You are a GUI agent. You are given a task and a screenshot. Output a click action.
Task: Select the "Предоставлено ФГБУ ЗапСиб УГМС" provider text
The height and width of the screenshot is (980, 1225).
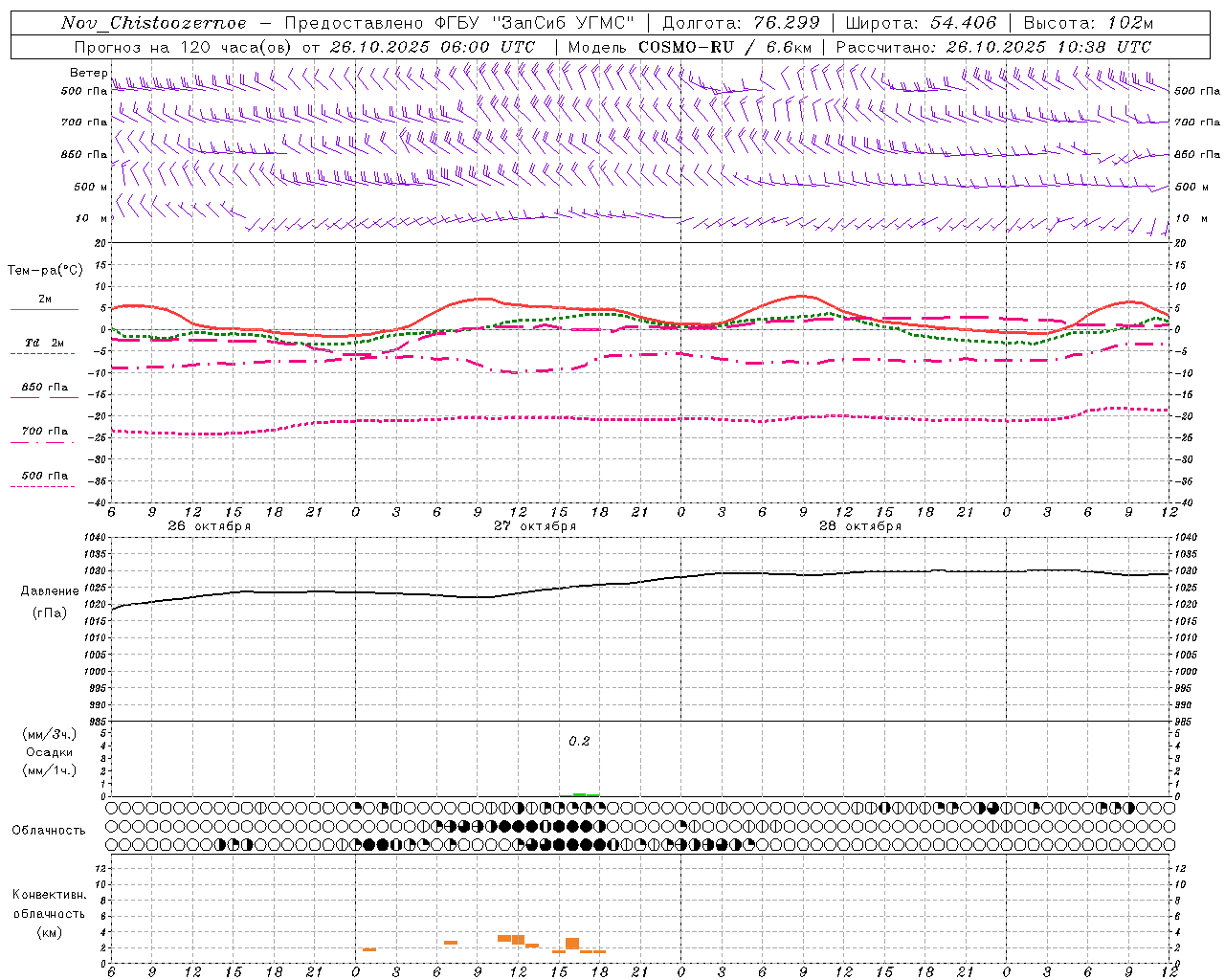[x=459, y=23]
